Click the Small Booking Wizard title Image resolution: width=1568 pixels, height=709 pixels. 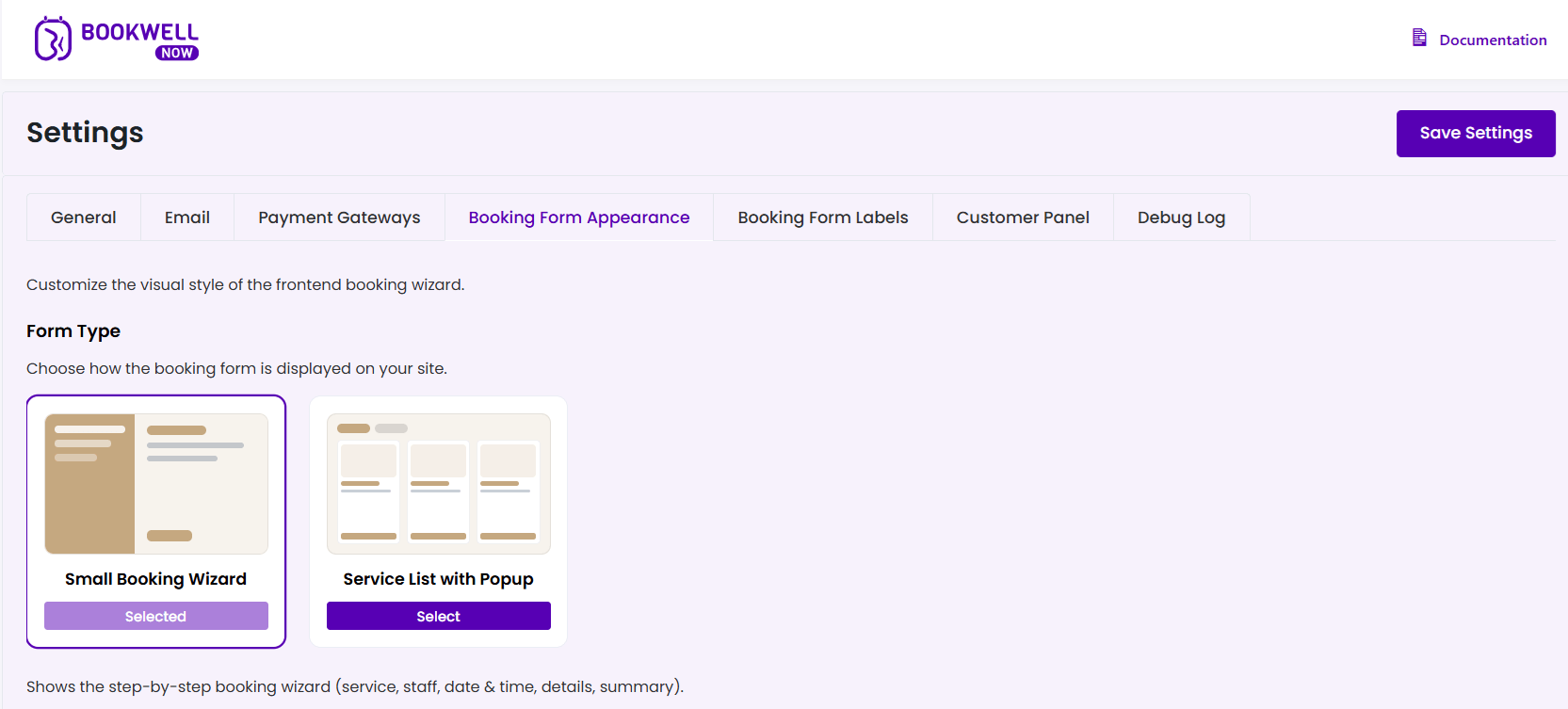pyautogui.click(x=156, y=579)
